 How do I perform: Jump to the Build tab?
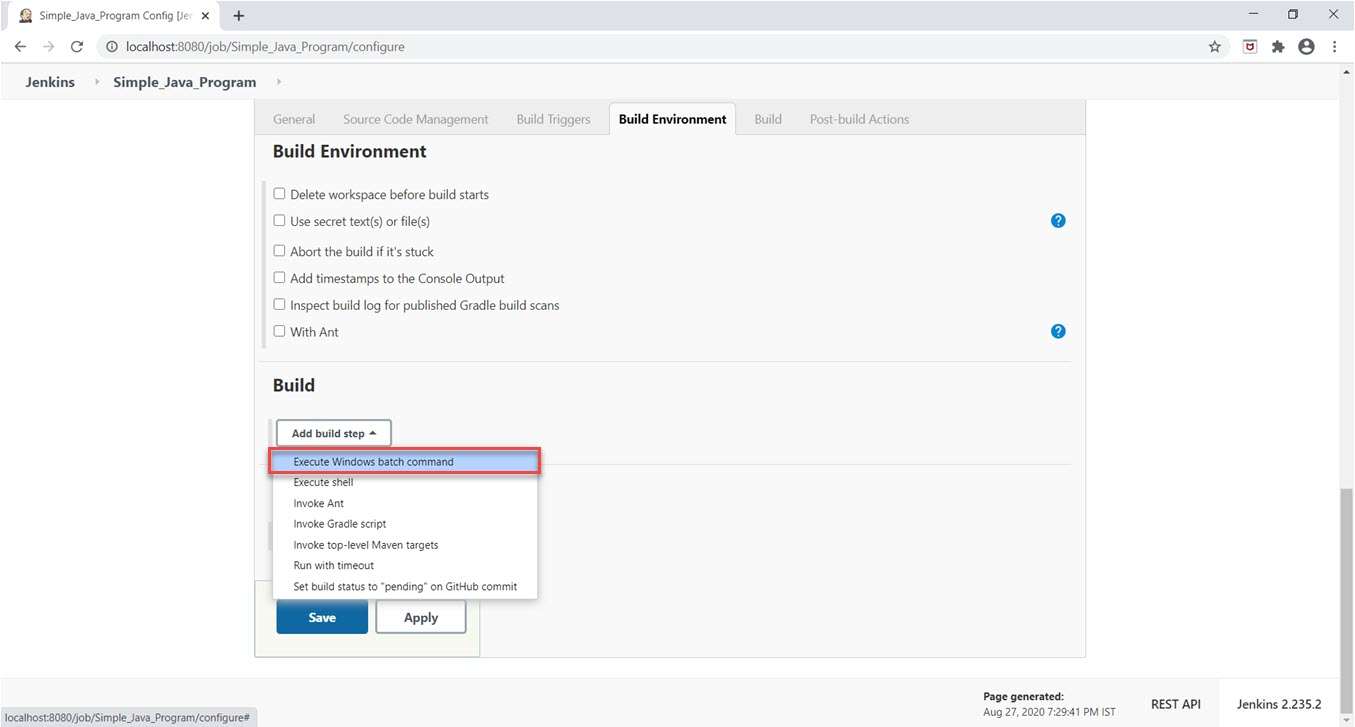pyautogui.click(x=768, y=119)
